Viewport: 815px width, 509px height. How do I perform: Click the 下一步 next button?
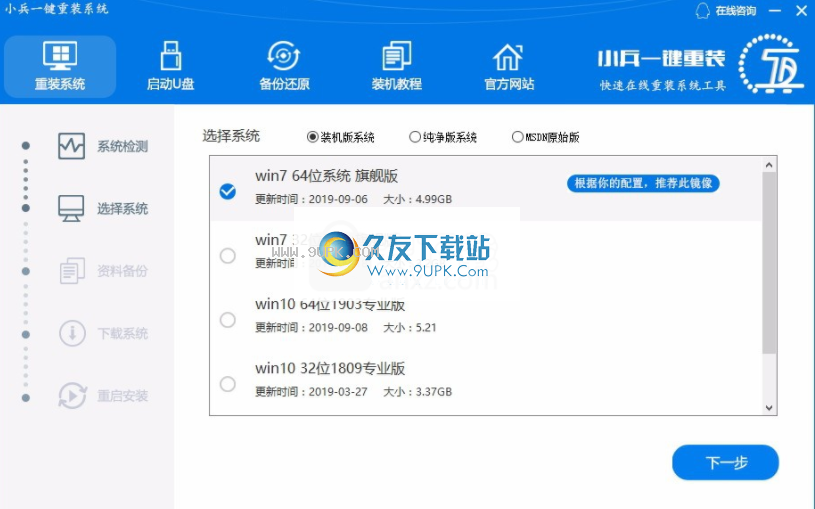(x=725, y=462)
